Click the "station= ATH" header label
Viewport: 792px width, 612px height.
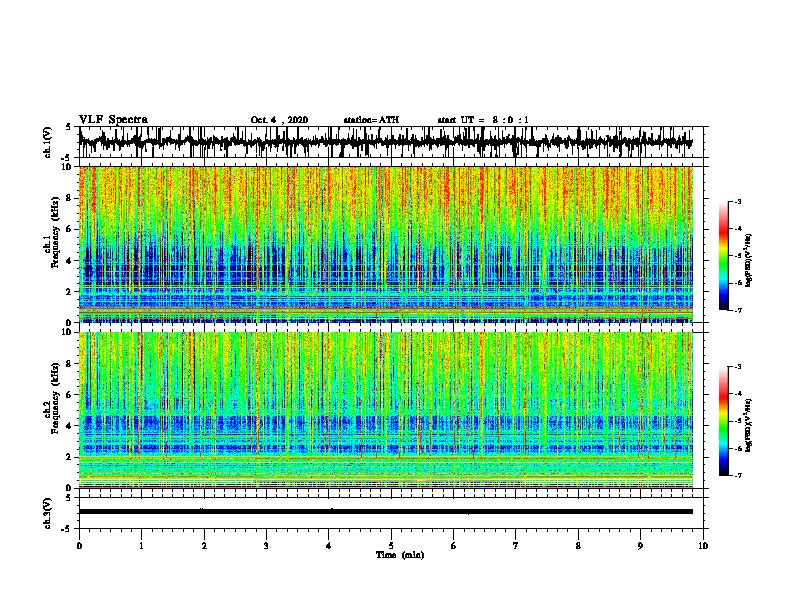coord(371,120)
